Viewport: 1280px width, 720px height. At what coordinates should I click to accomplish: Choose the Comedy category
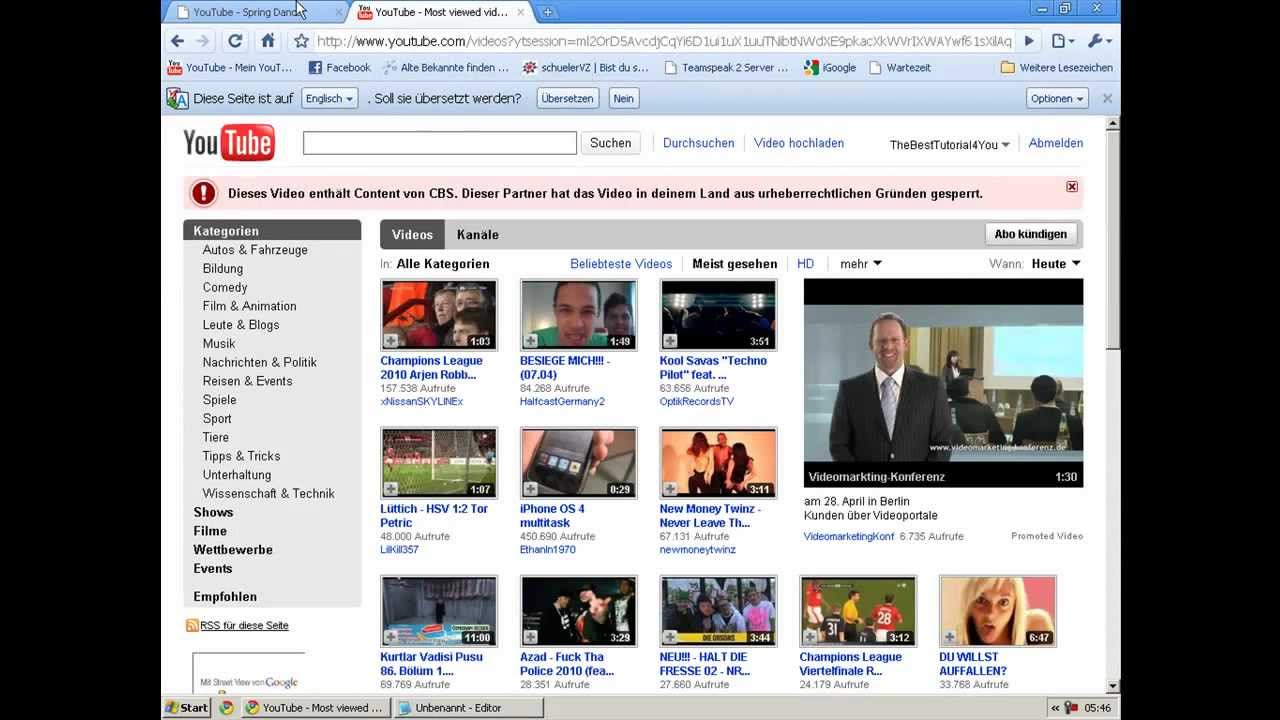click(225, 287)
